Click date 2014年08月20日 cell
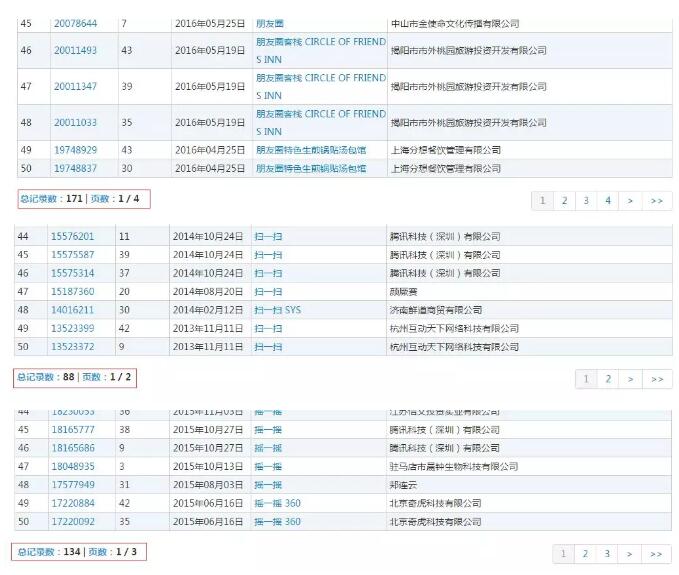This screenshot has height=575, width=679. pyautogui.click(x=208, y=291)
